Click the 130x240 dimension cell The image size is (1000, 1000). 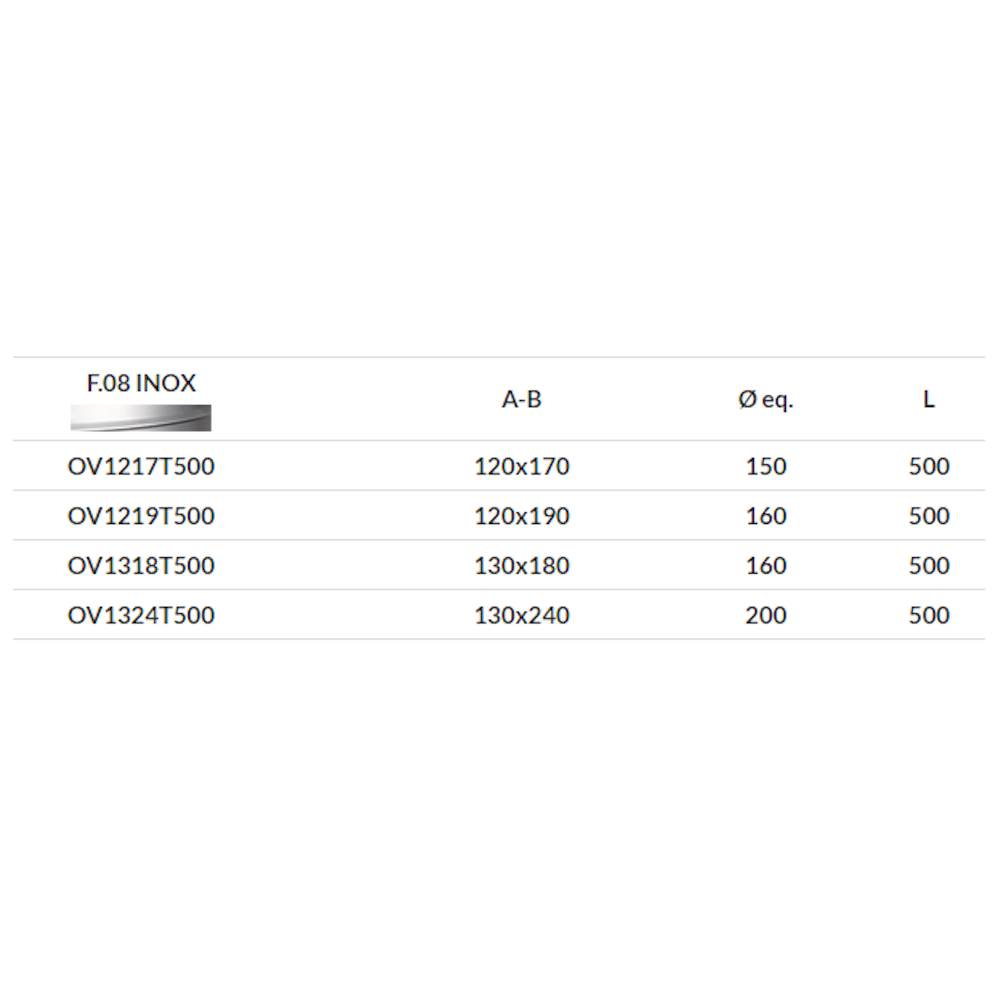(x=522, y=615)
